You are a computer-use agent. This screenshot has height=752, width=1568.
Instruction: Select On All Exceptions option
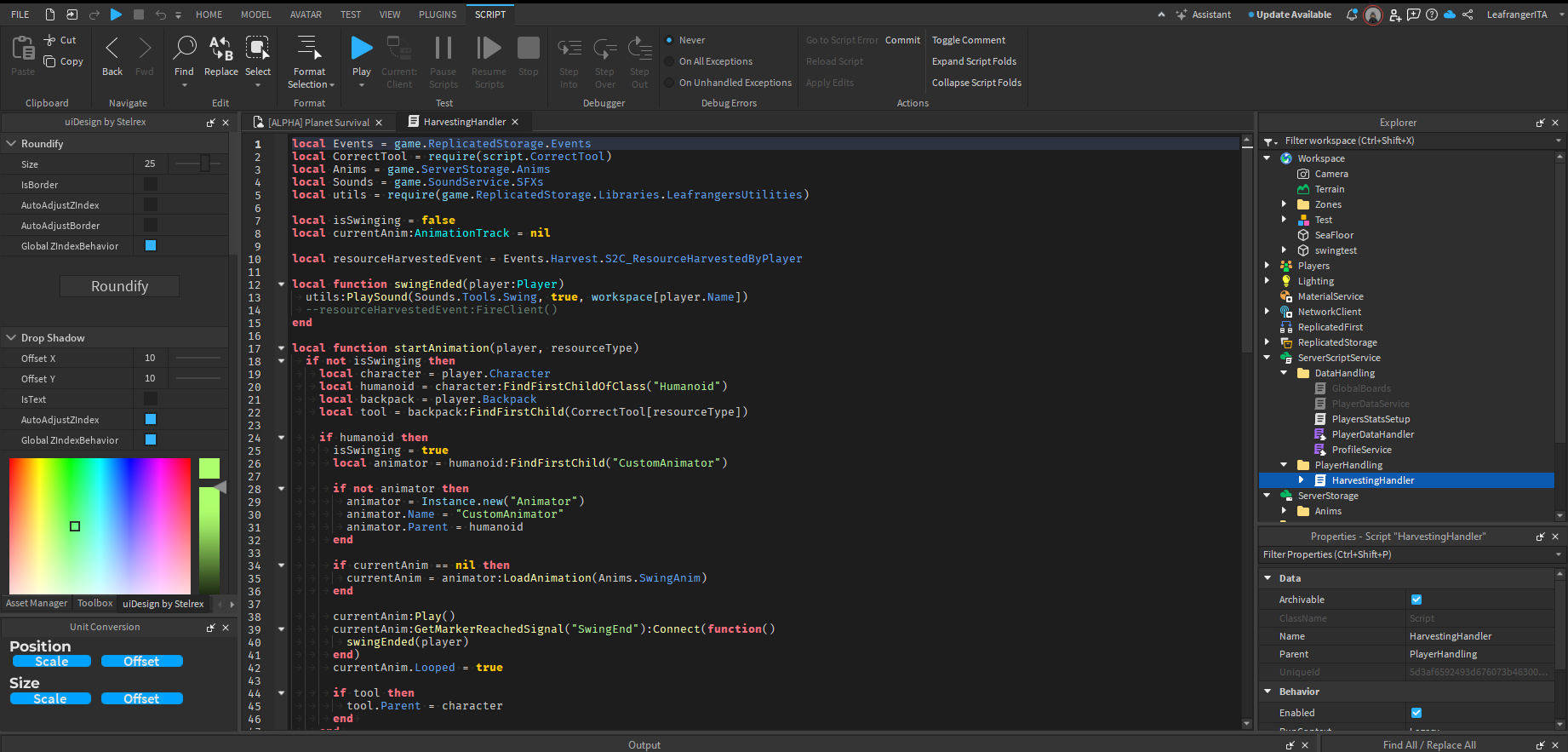click(x=670, y=61)
